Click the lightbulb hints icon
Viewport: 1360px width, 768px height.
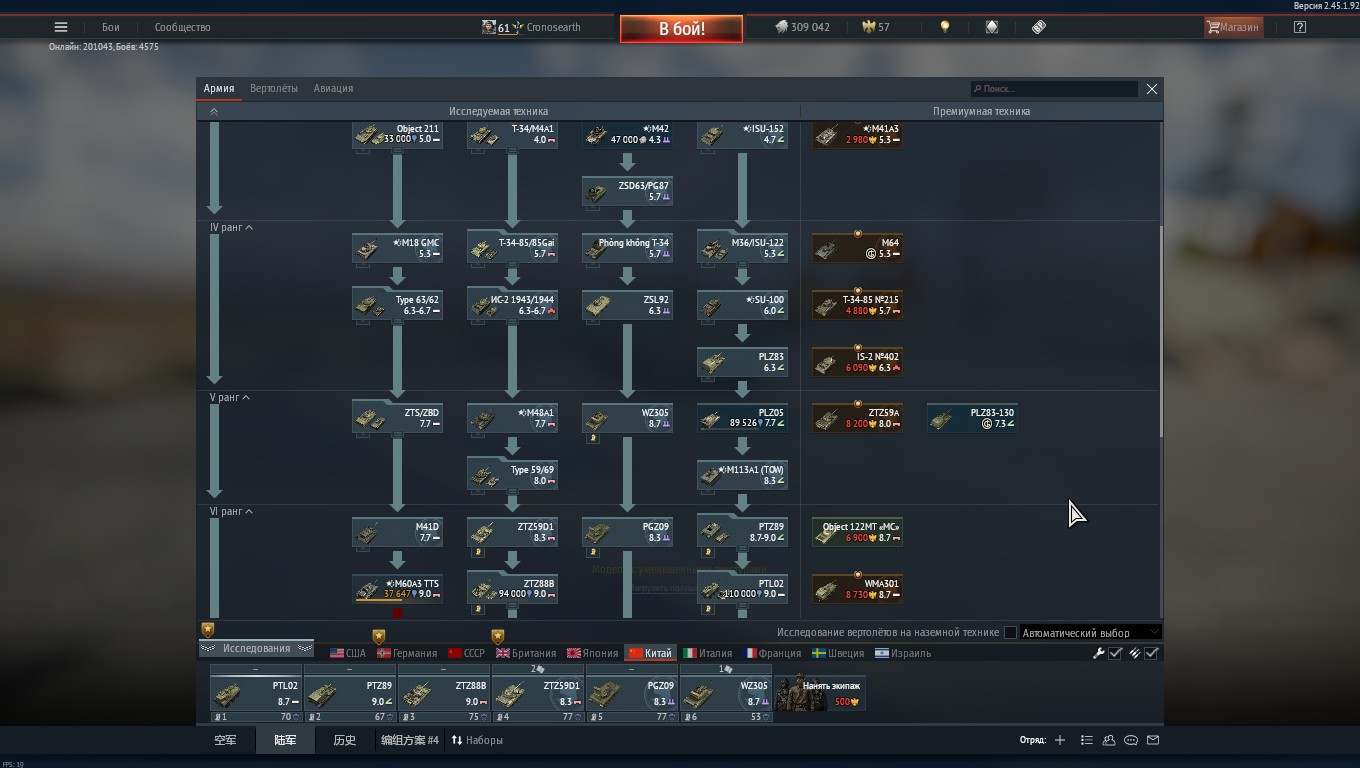[x=945, y=27]
